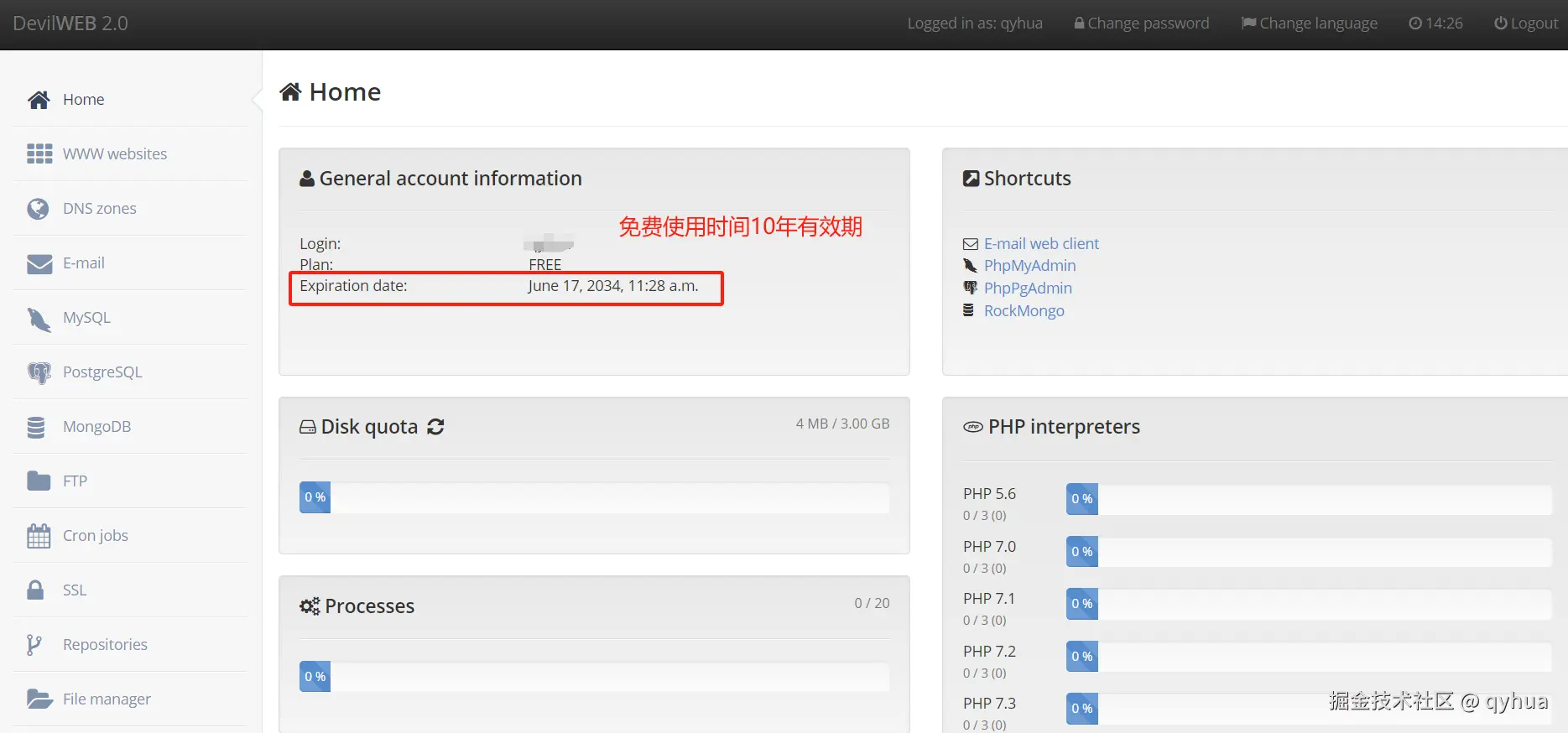Click the PHP 7.1 usage progress bar

coord(1309,604)
